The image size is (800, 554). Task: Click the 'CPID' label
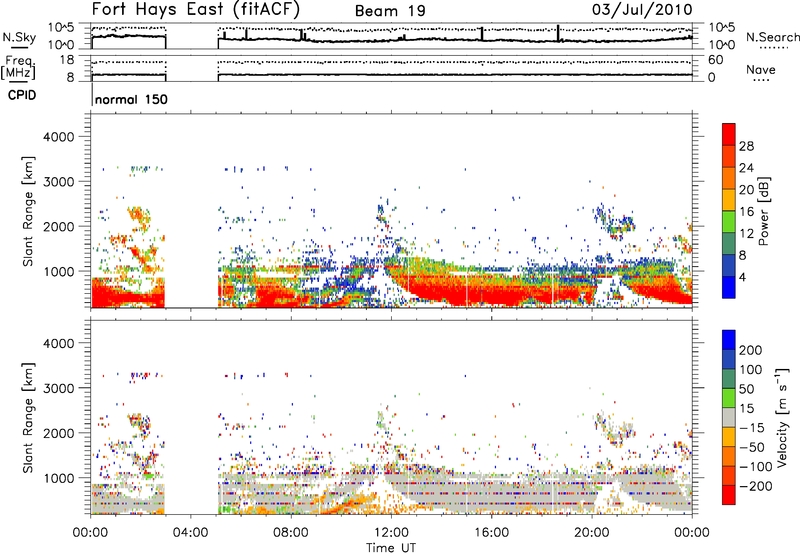[22, 95]
